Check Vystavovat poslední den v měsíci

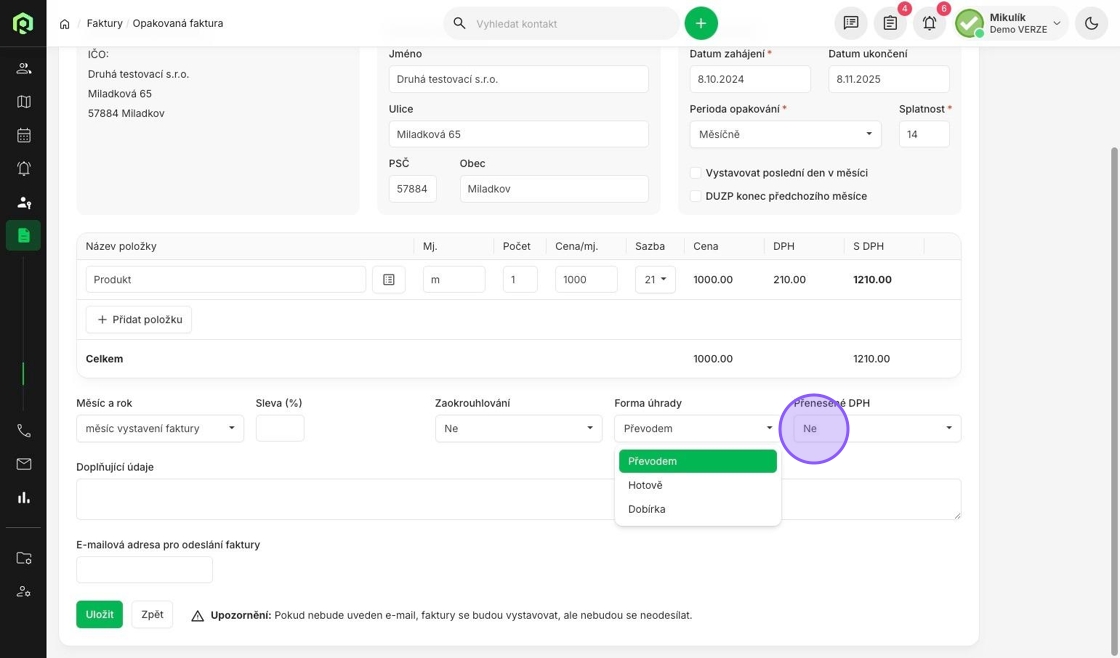tap(695, 173)
